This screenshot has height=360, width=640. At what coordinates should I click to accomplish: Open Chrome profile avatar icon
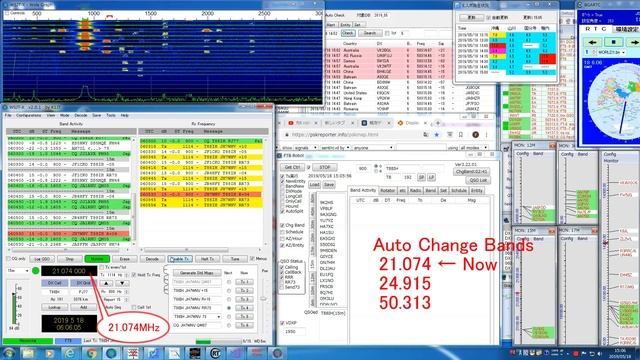pos(476,134)
